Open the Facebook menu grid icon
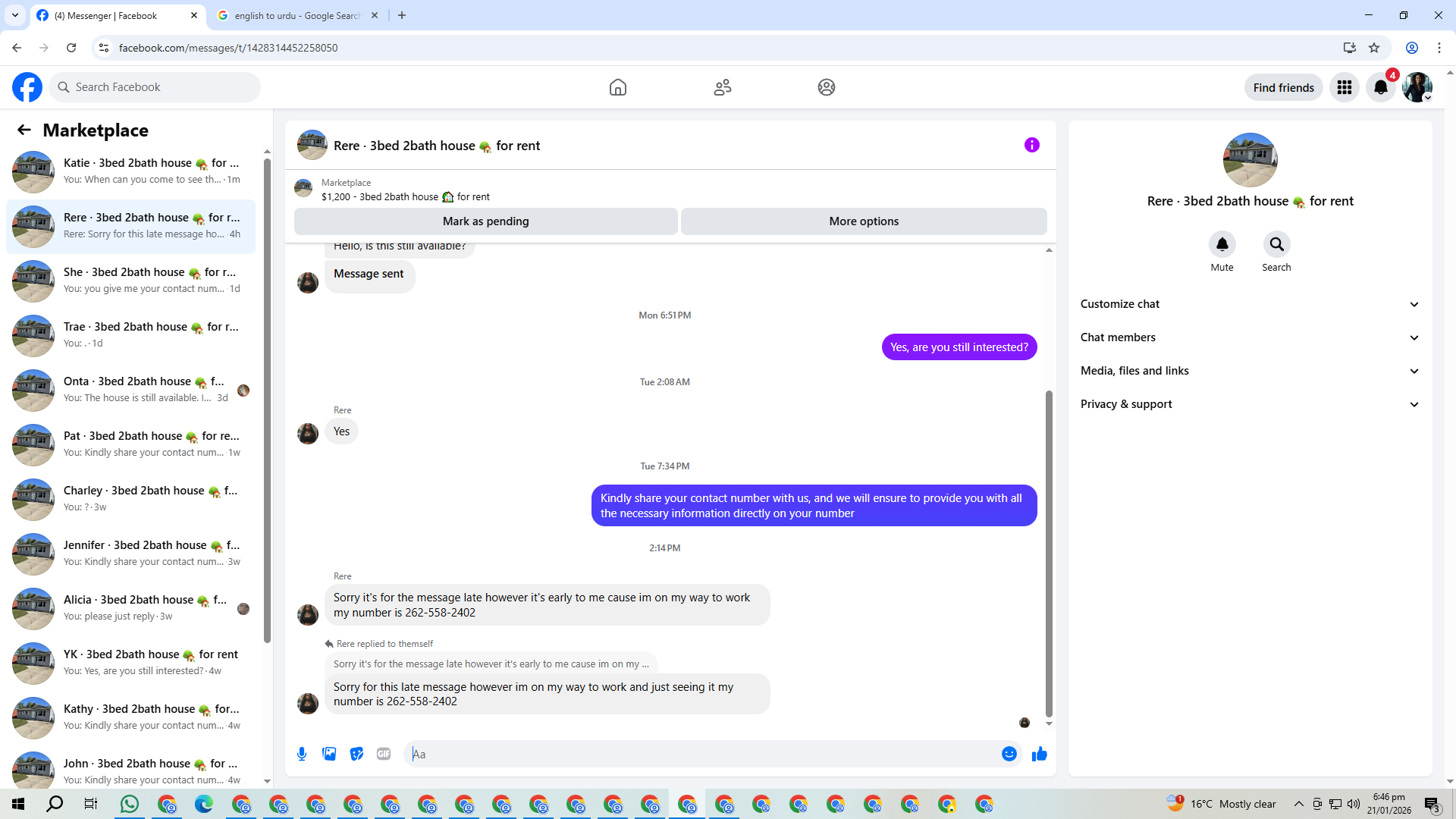1456x819 pixels. [x=1344, y=87]
